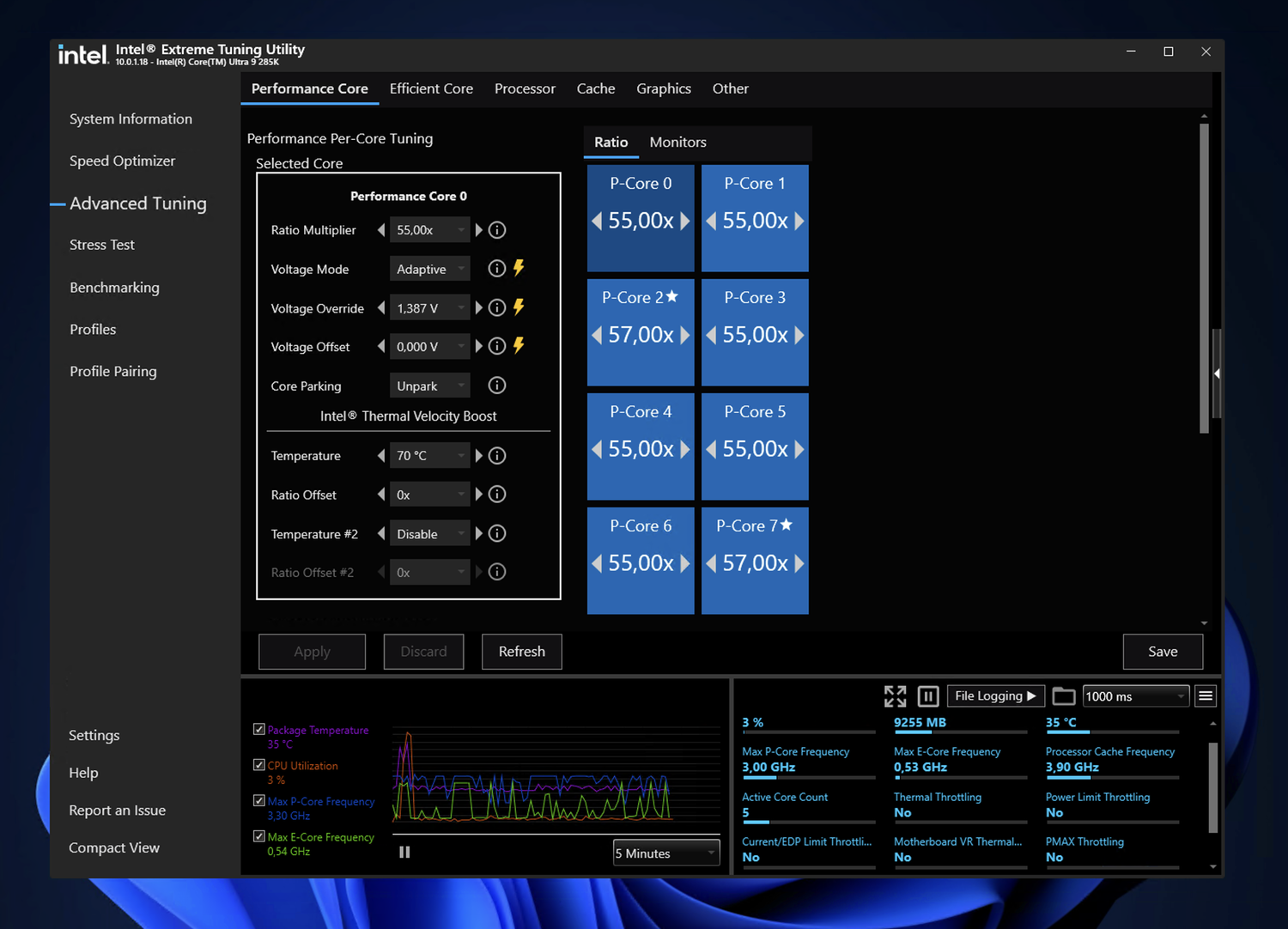Increase the P-Core 2 ratio with right arrow

pyautogui.click(x=685, y=335)
